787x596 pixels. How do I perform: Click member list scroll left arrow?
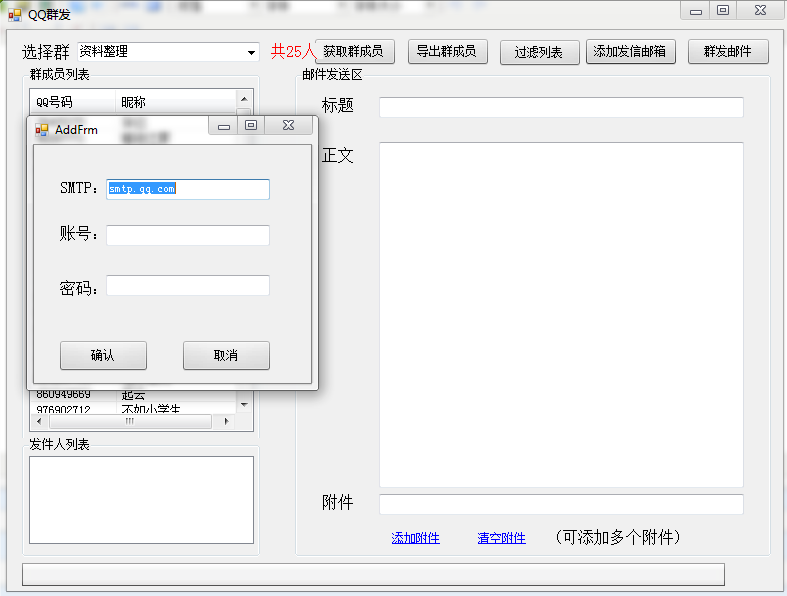tap(39, 421)
